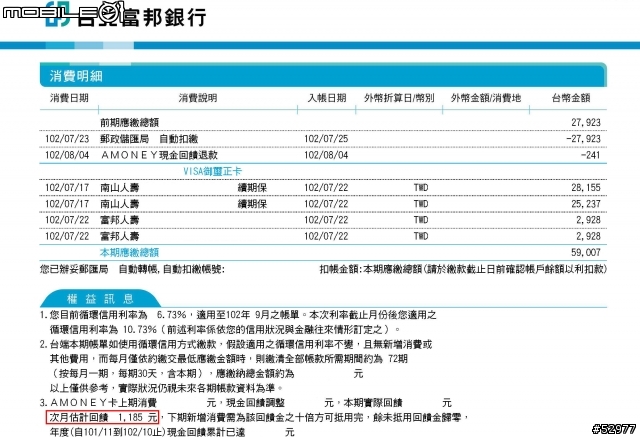Click 年度(自101/11到102/10止) cashback line

172,432
